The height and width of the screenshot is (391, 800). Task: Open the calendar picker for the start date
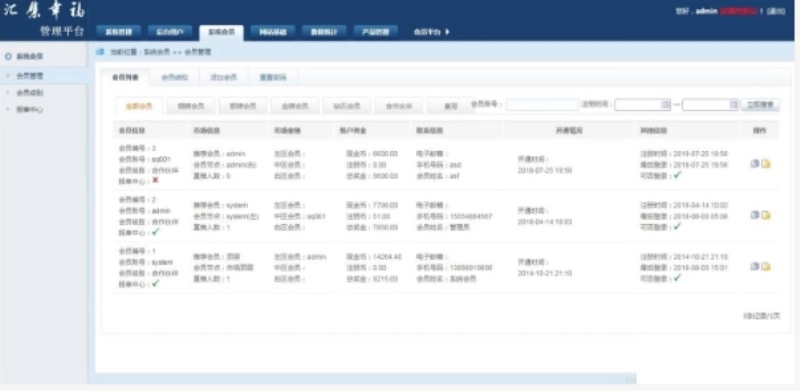pos(666,105)
